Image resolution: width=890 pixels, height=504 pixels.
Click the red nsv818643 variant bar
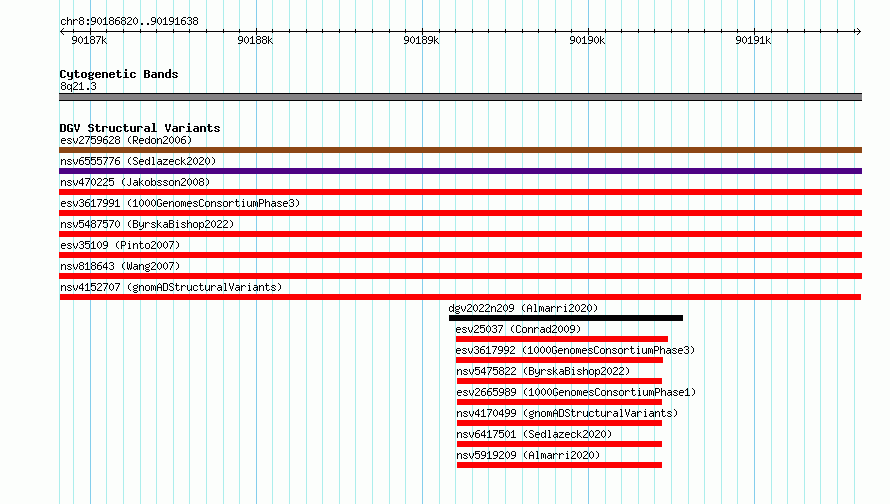pos(460,276)
